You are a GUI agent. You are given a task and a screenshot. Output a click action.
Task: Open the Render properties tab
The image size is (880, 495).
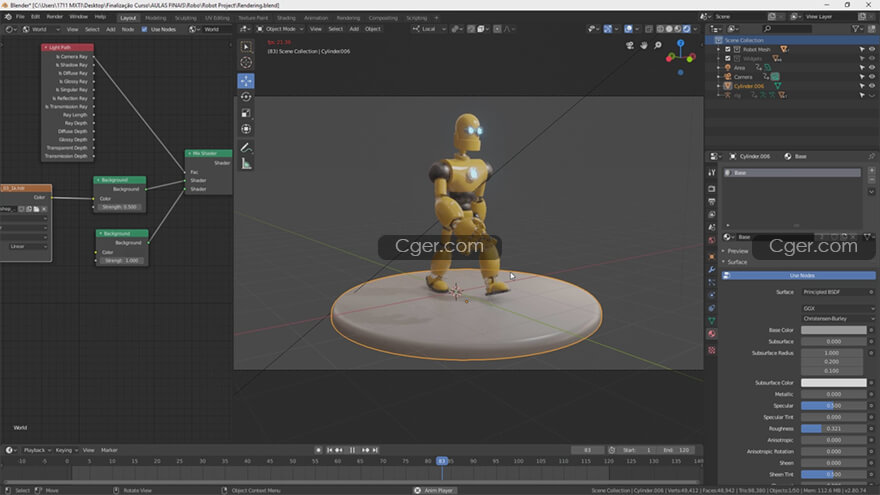click(x=712, y=189)
